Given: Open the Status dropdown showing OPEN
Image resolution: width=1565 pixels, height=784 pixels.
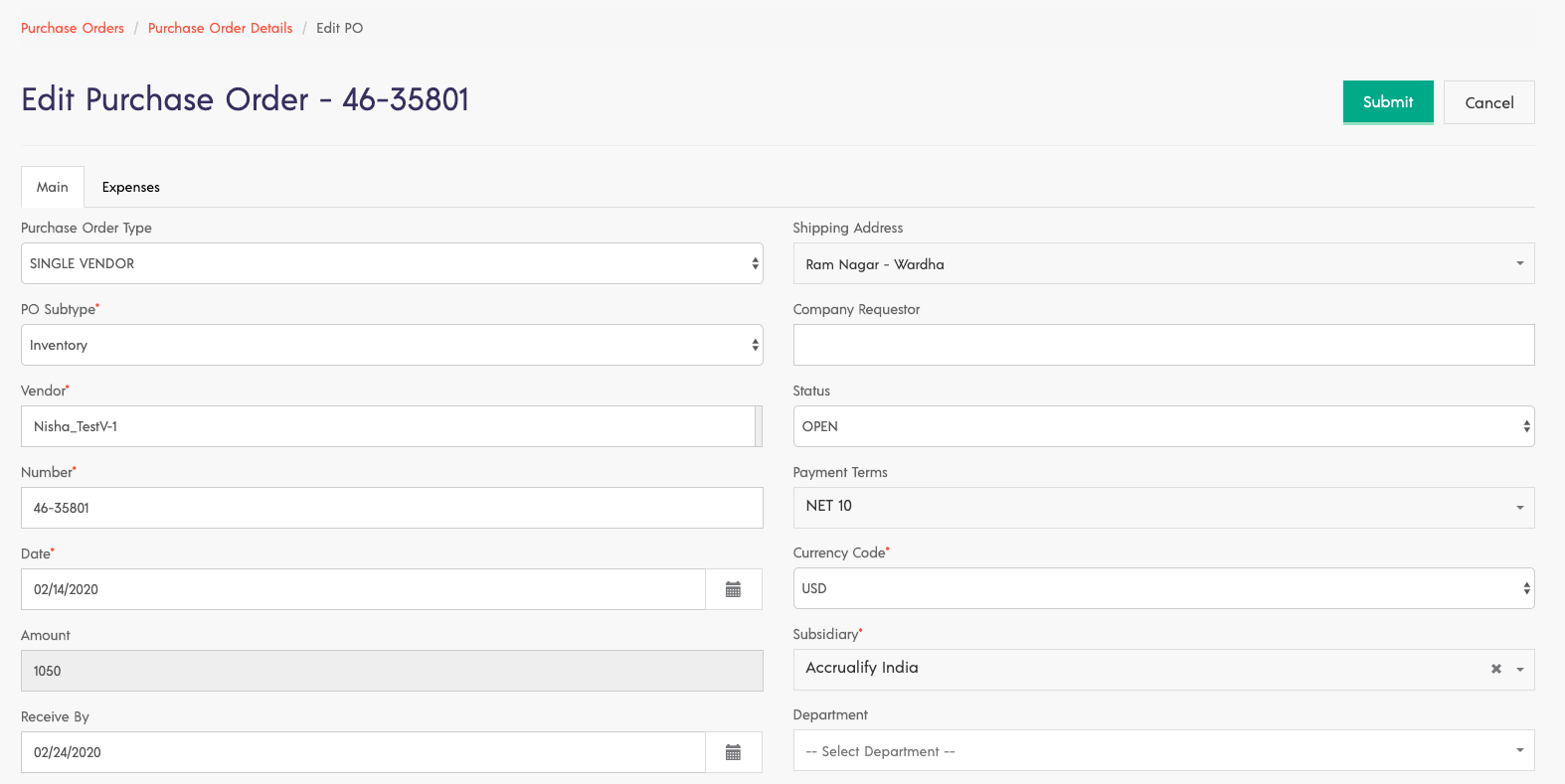Looking at the screenshot, I should tap(1163, 426).
